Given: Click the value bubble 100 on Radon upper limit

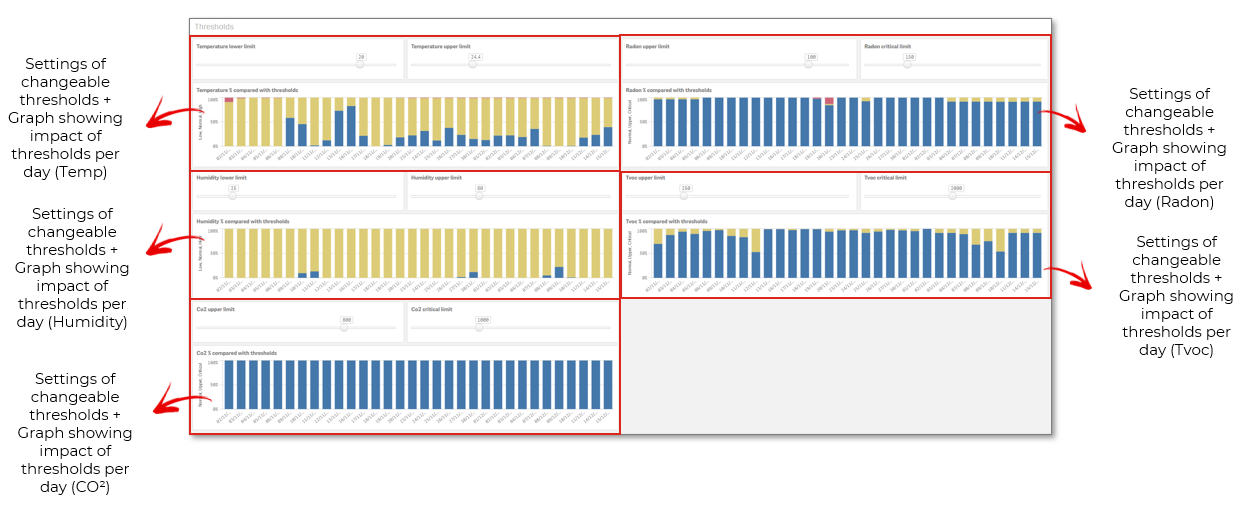Looking at the screenshot, I should click(811, 57).
